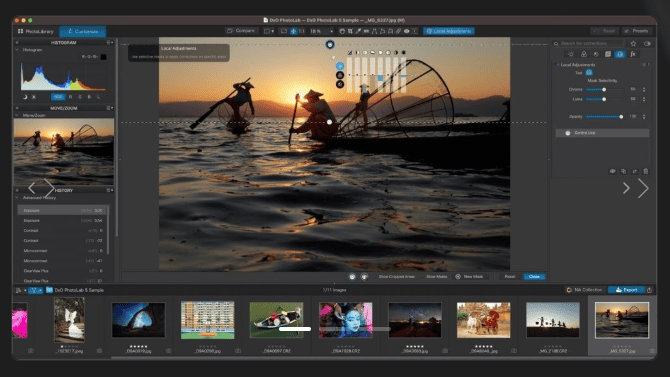Screen dimensions: 670x377
Task: Select the R histogram channel
Action: pyautogui.click(x=71, y=97)
